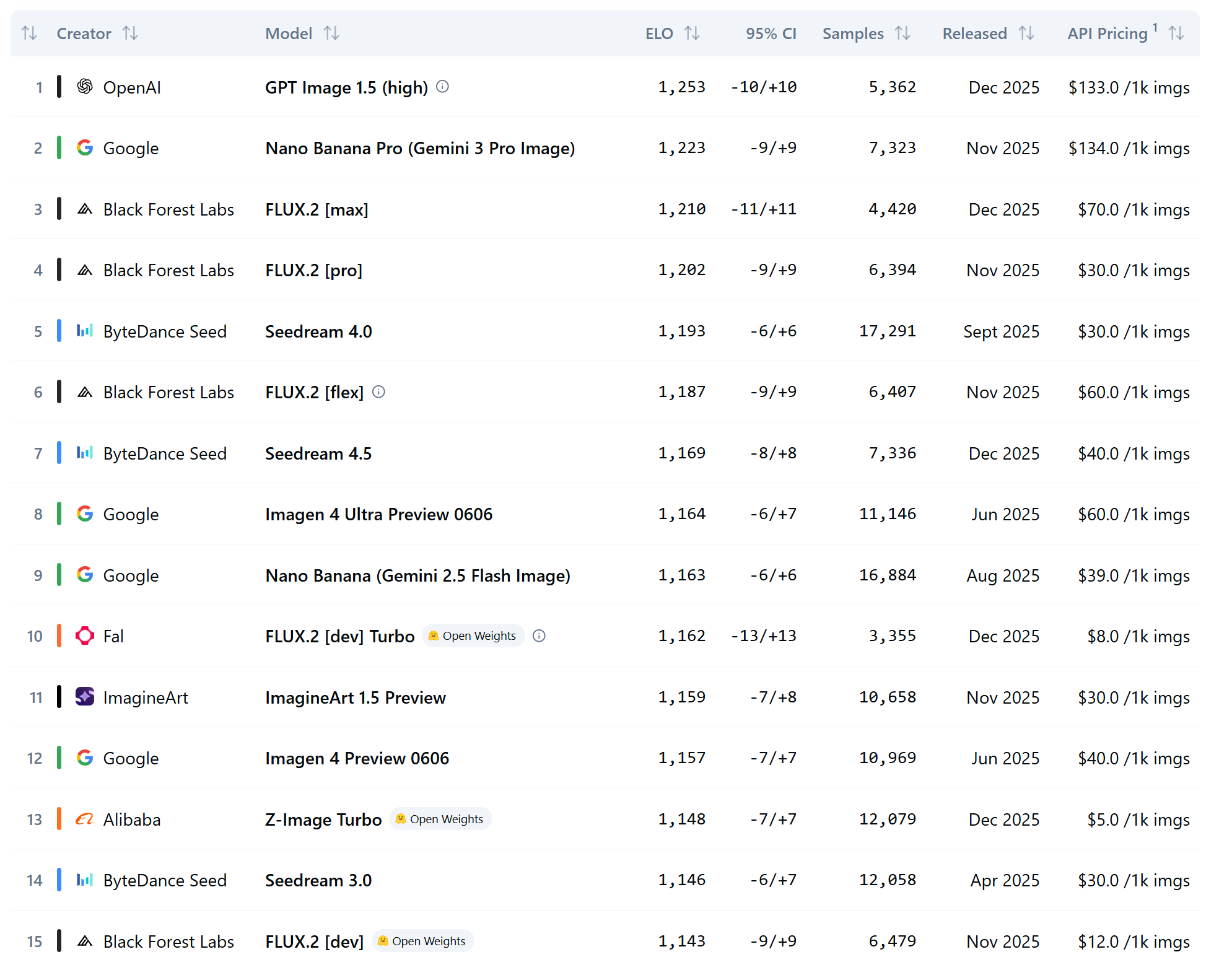This screenshot has width=1232, height=970.
Task: Click the ImagineArt creator logo
Action: coord(85,697)
